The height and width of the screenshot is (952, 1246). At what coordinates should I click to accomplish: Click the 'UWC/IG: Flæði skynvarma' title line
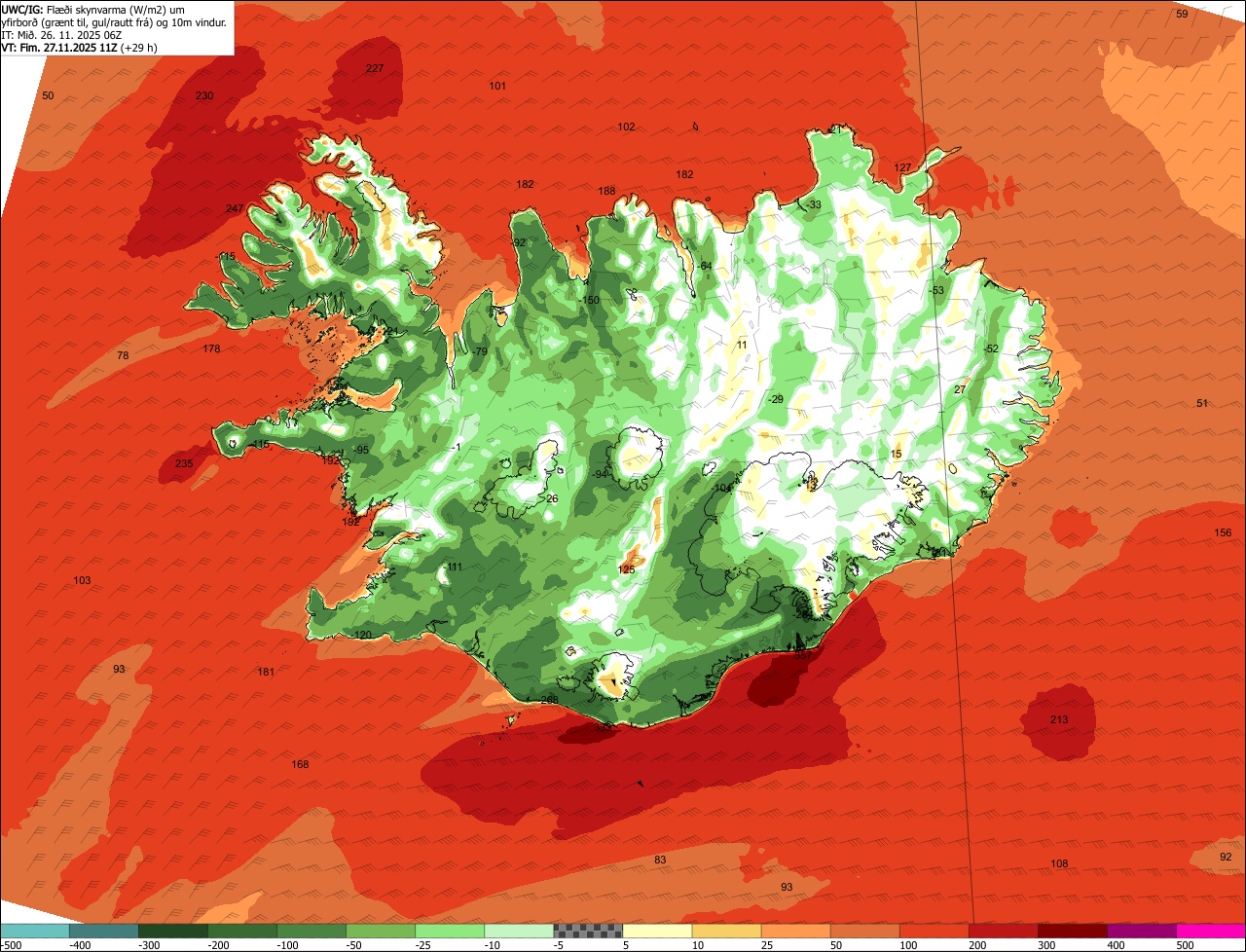[92, 9]
